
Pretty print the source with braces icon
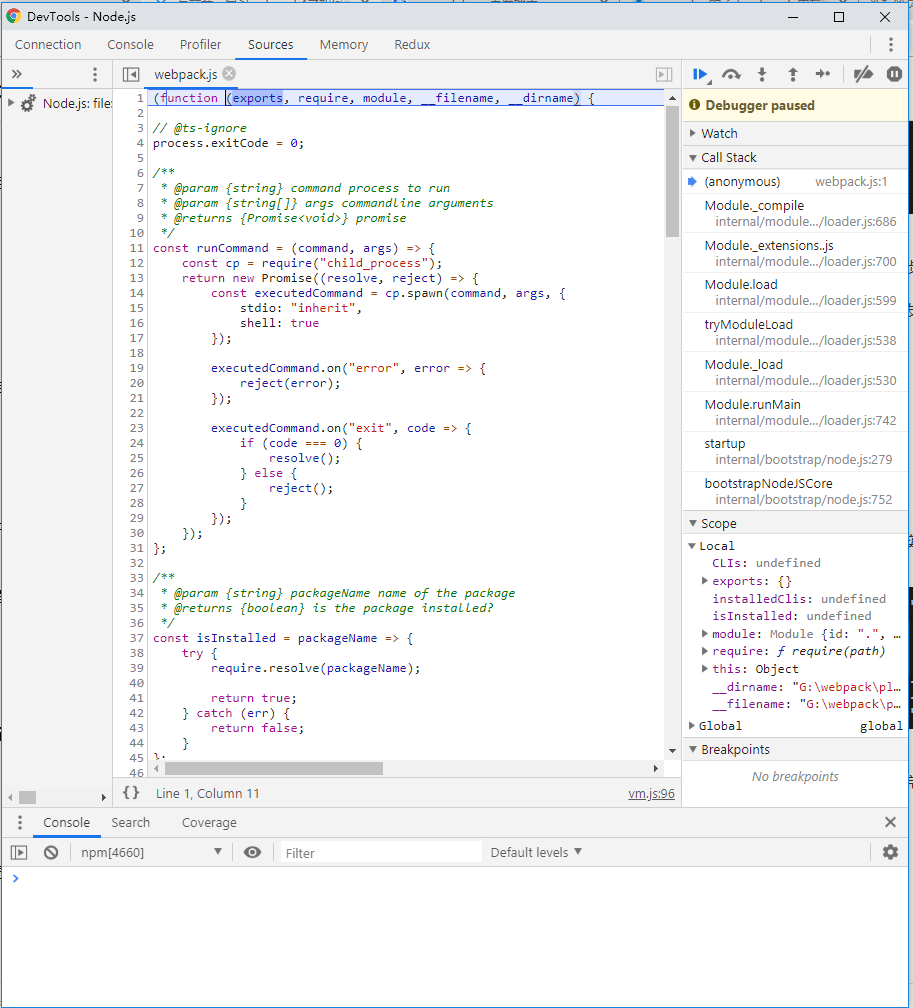coord(131,793)
